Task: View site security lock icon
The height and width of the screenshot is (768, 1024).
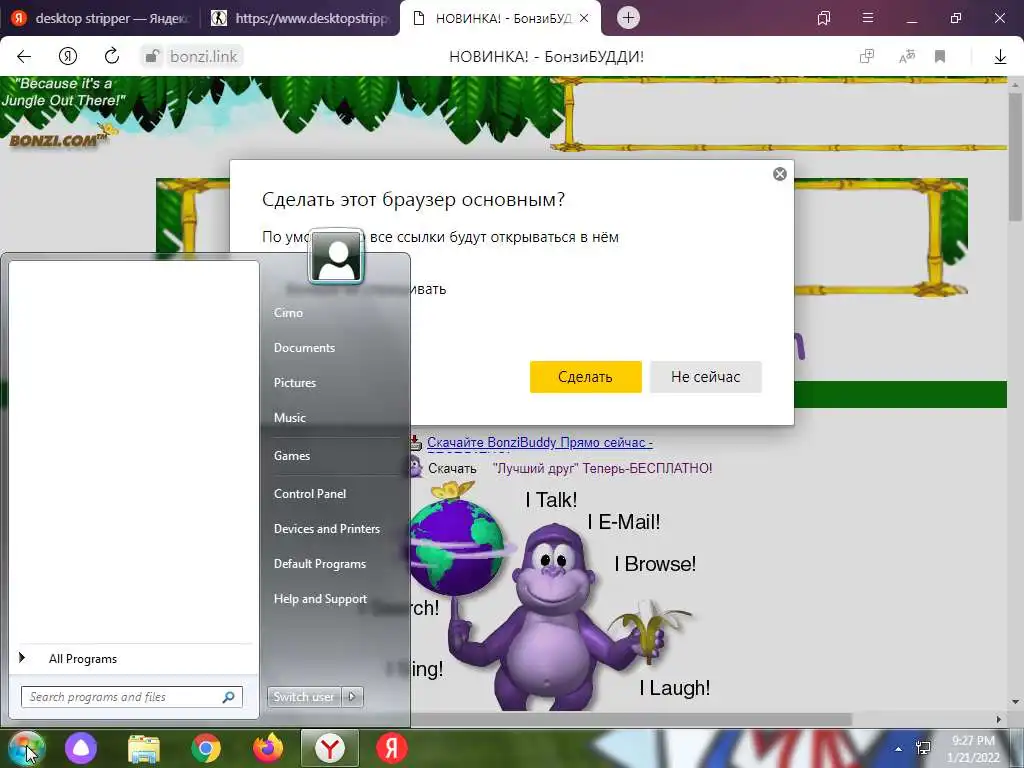Action: (152, 56)
